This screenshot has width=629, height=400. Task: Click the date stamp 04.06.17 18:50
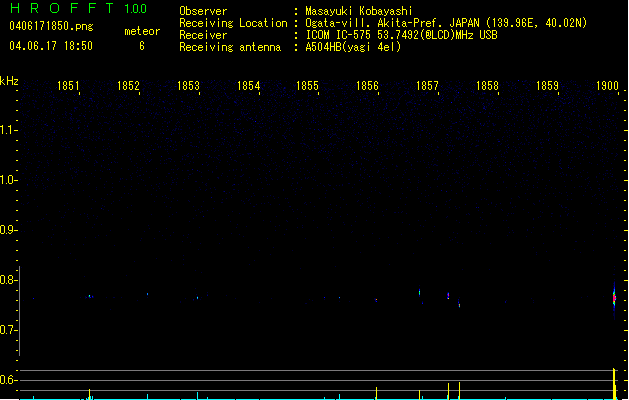click(51, 46)
